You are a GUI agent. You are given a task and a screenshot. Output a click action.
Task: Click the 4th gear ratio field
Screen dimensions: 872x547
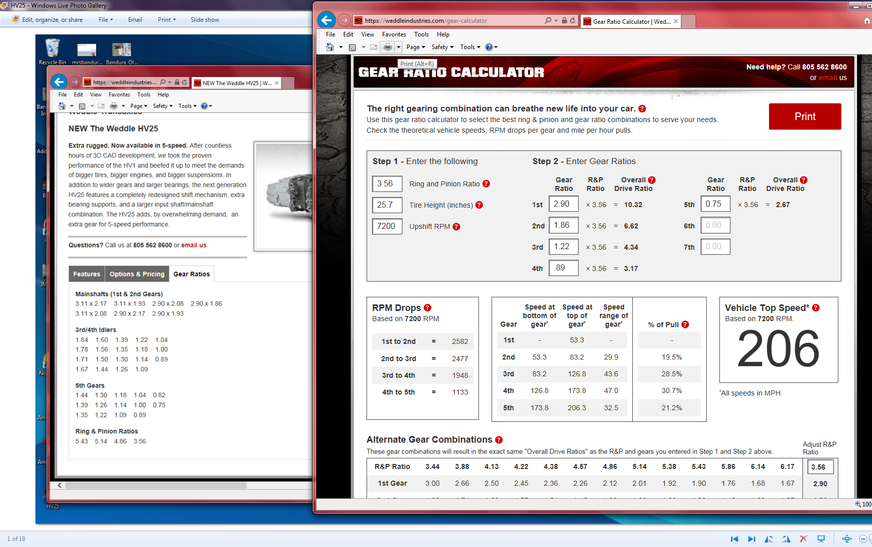[x=563, y=267]
